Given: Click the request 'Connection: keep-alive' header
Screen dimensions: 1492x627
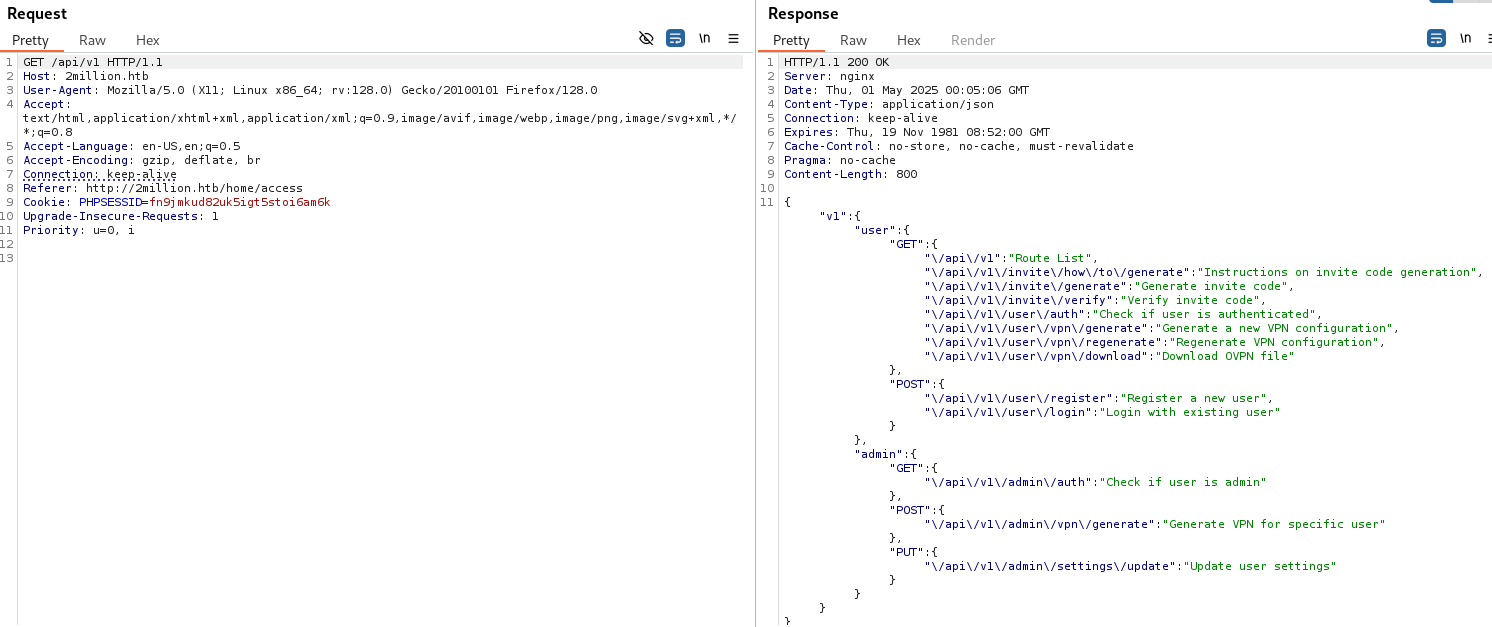Looking at the screenshot, I should pyautogui.click(x=100, y=174).
